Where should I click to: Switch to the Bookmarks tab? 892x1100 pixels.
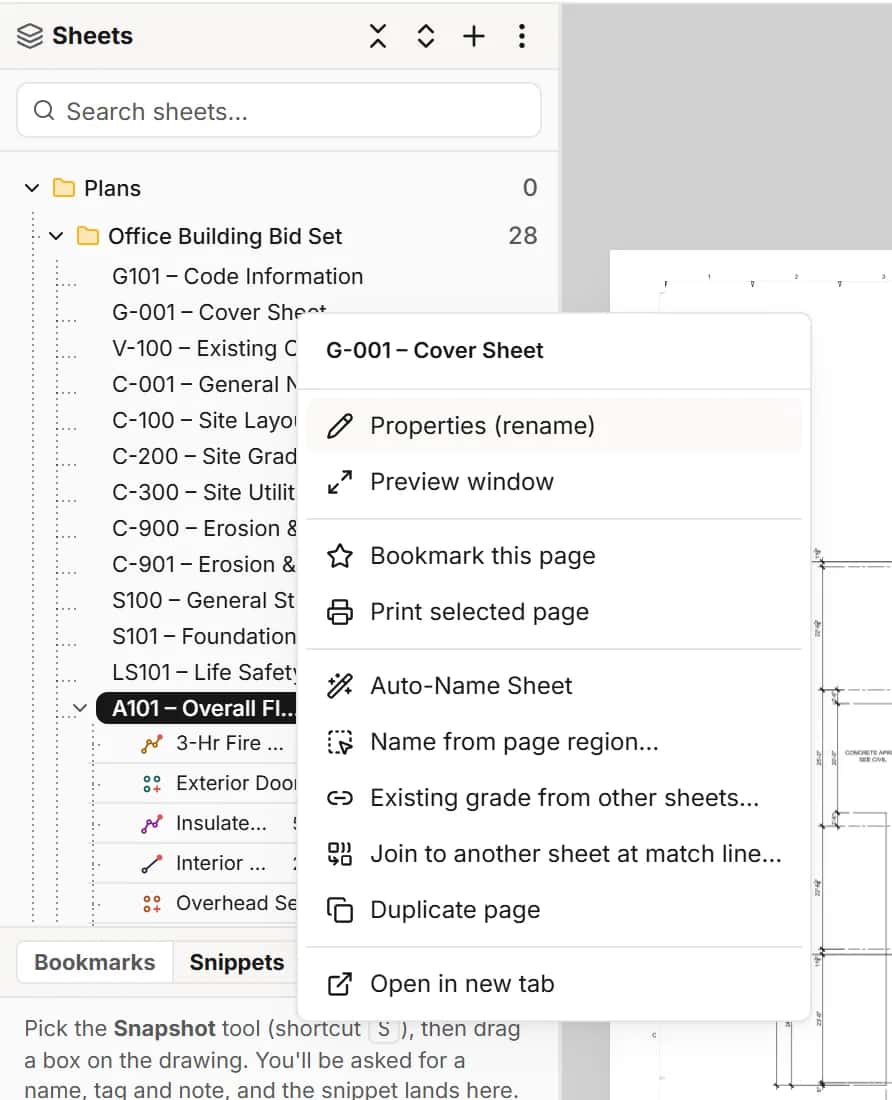pos(95,962)
